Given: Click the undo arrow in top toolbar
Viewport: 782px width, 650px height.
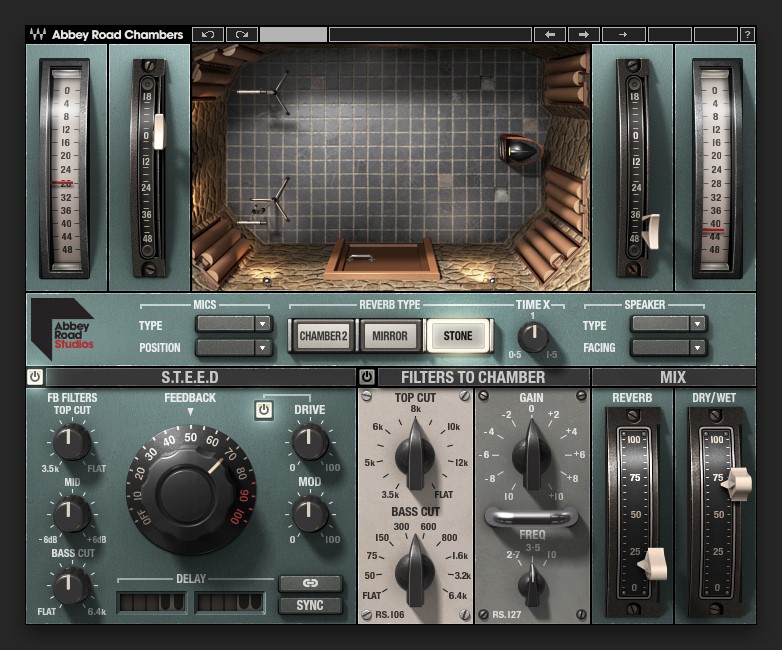Looking at the screenshot, I should pos(208,34).
